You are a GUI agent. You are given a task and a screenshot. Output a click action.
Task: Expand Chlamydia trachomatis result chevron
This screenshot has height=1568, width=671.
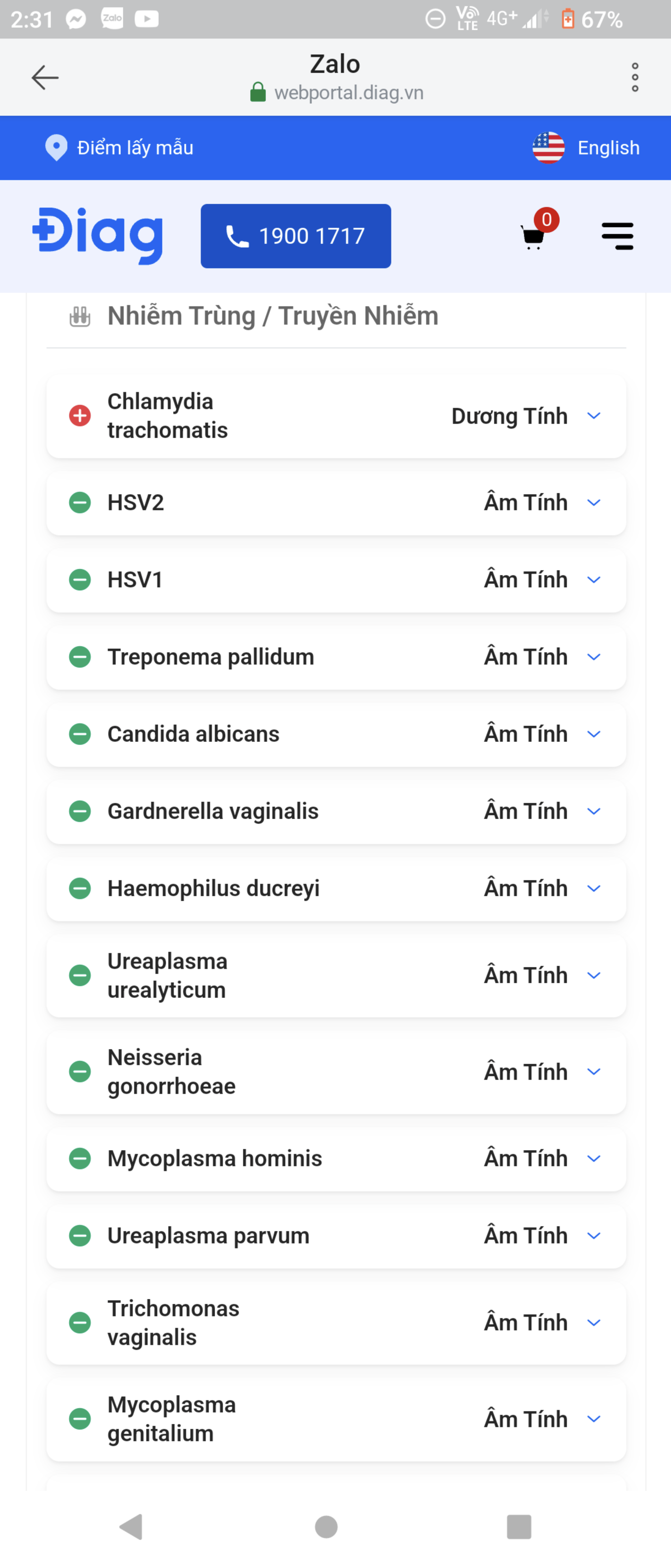(593, 416)
